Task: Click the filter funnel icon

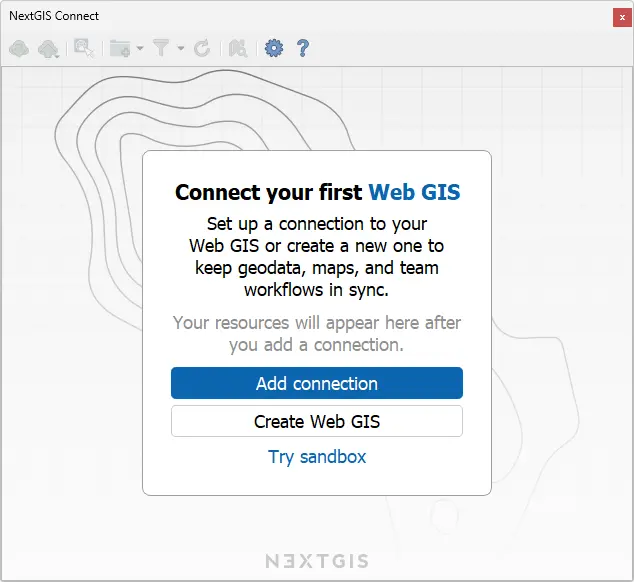Action: pos(161,48)
